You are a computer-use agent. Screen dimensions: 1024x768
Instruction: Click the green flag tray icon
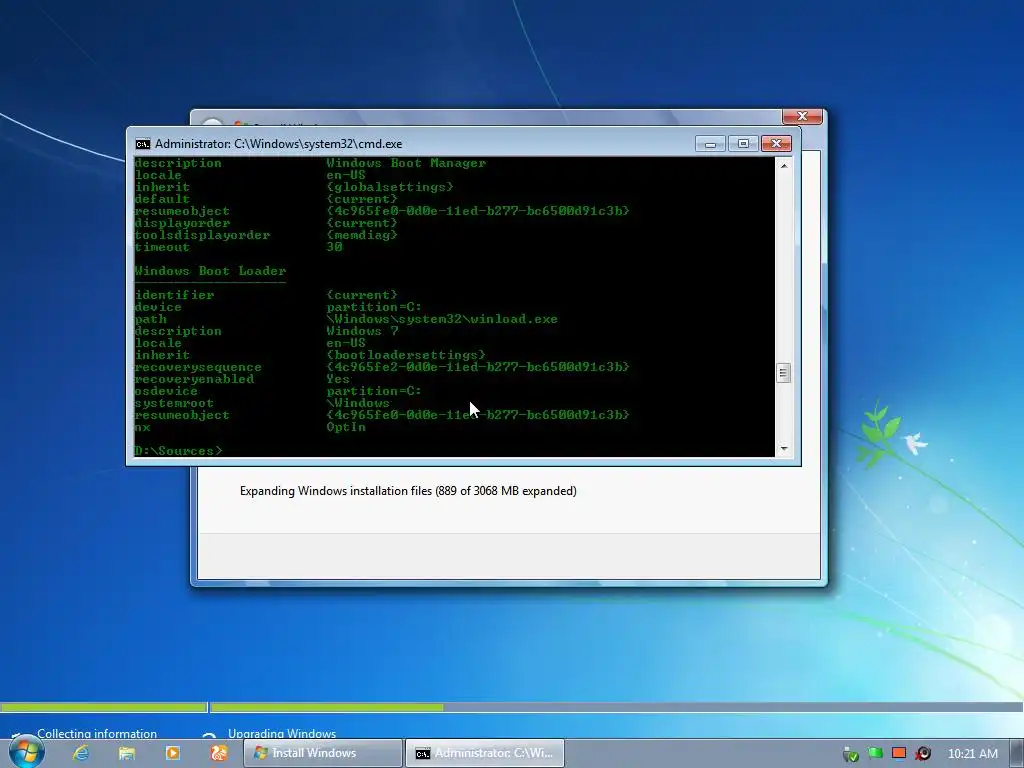click(x=875, y=753)
